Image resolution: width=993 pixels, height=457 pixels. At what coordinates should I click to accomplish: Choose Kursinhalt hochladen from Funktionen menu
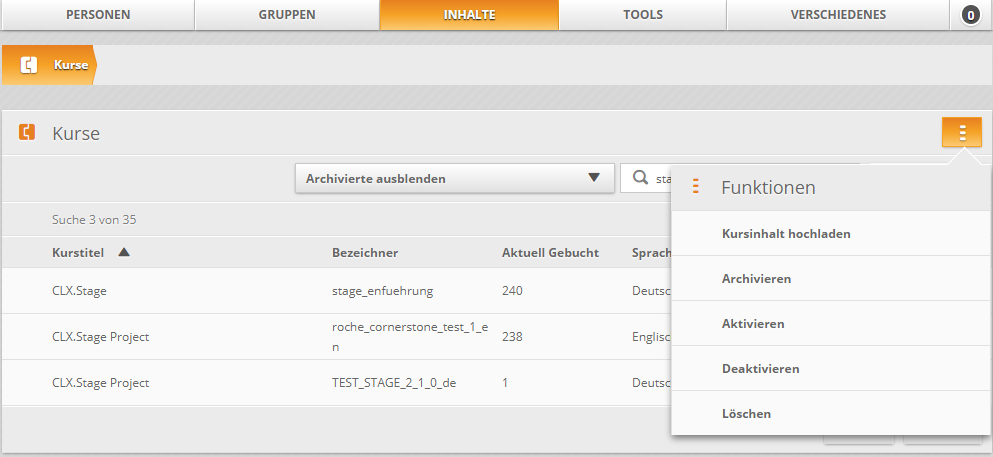pyautogui.click(x=786, y=234)
